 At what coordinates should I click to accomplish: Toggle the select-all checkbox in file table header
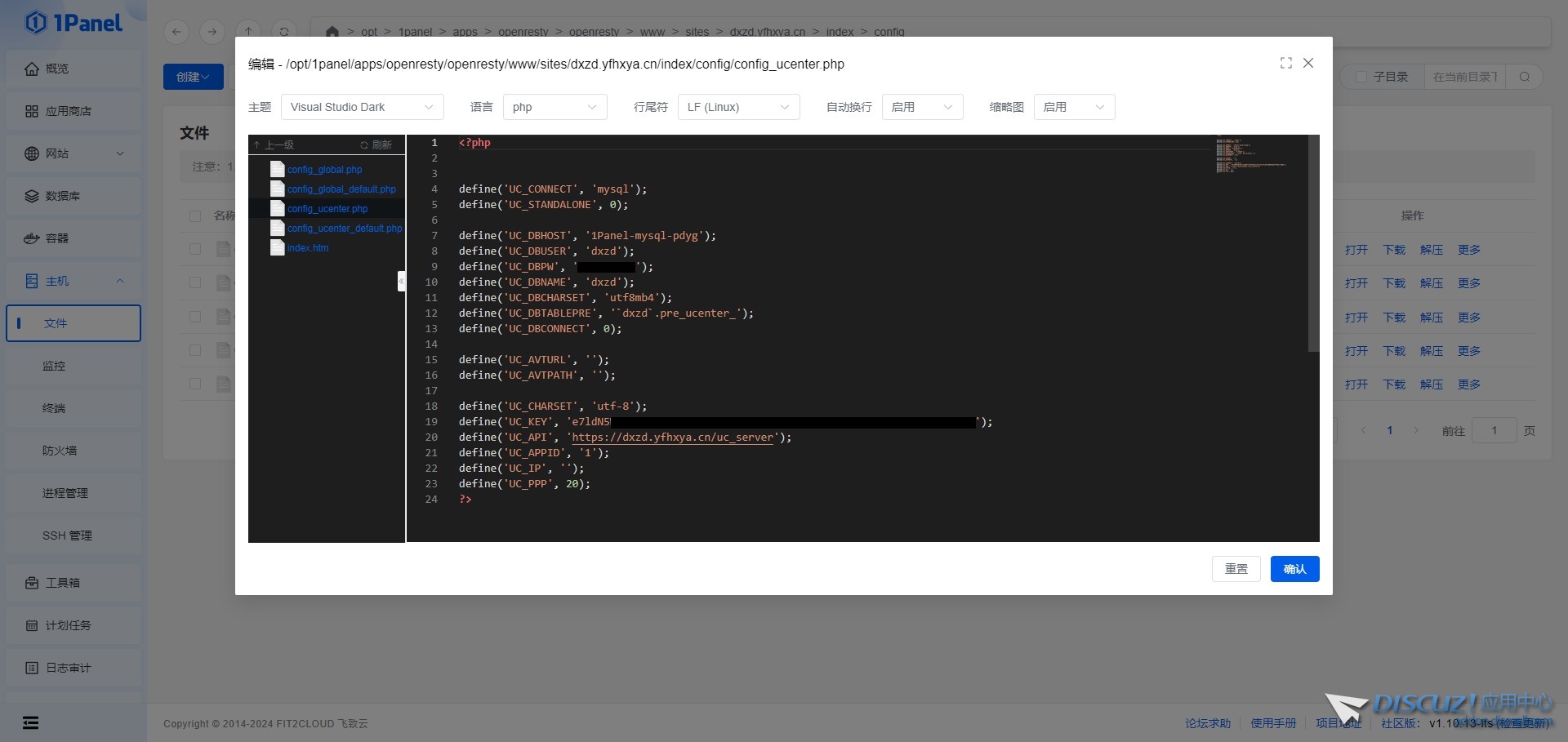(195, 216)
